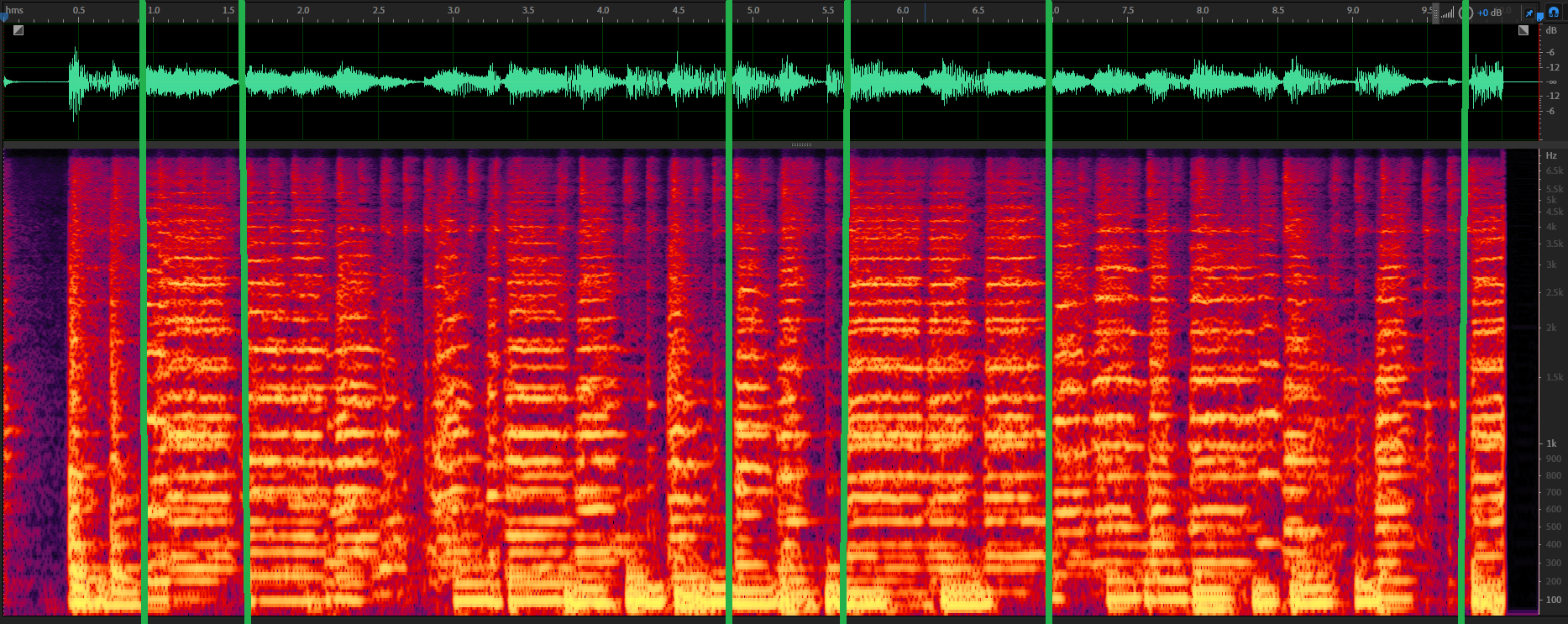1568x624 pixels.
Task: Click the +0 dB gain value
Action: click(1489, 13)
